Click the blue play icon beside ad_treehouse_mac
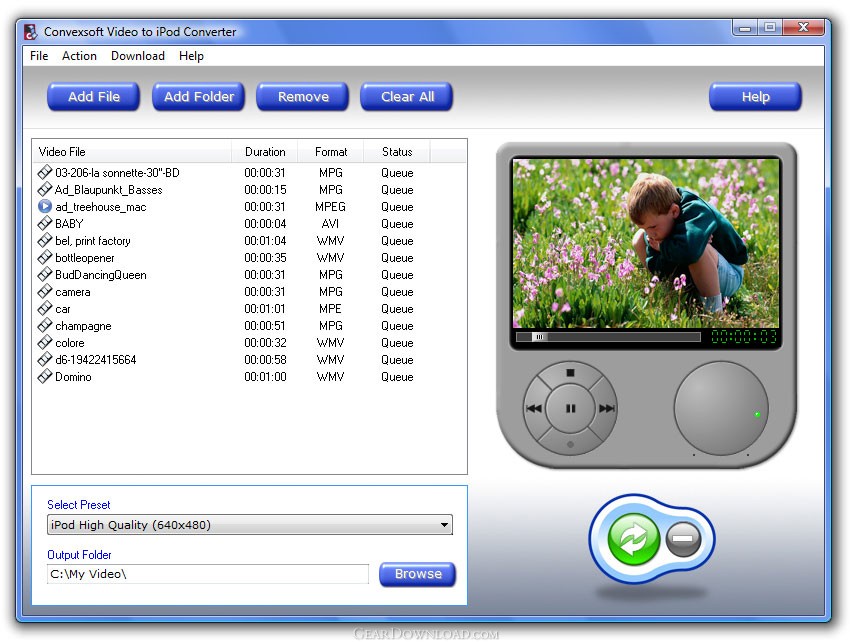 [45, 206]
